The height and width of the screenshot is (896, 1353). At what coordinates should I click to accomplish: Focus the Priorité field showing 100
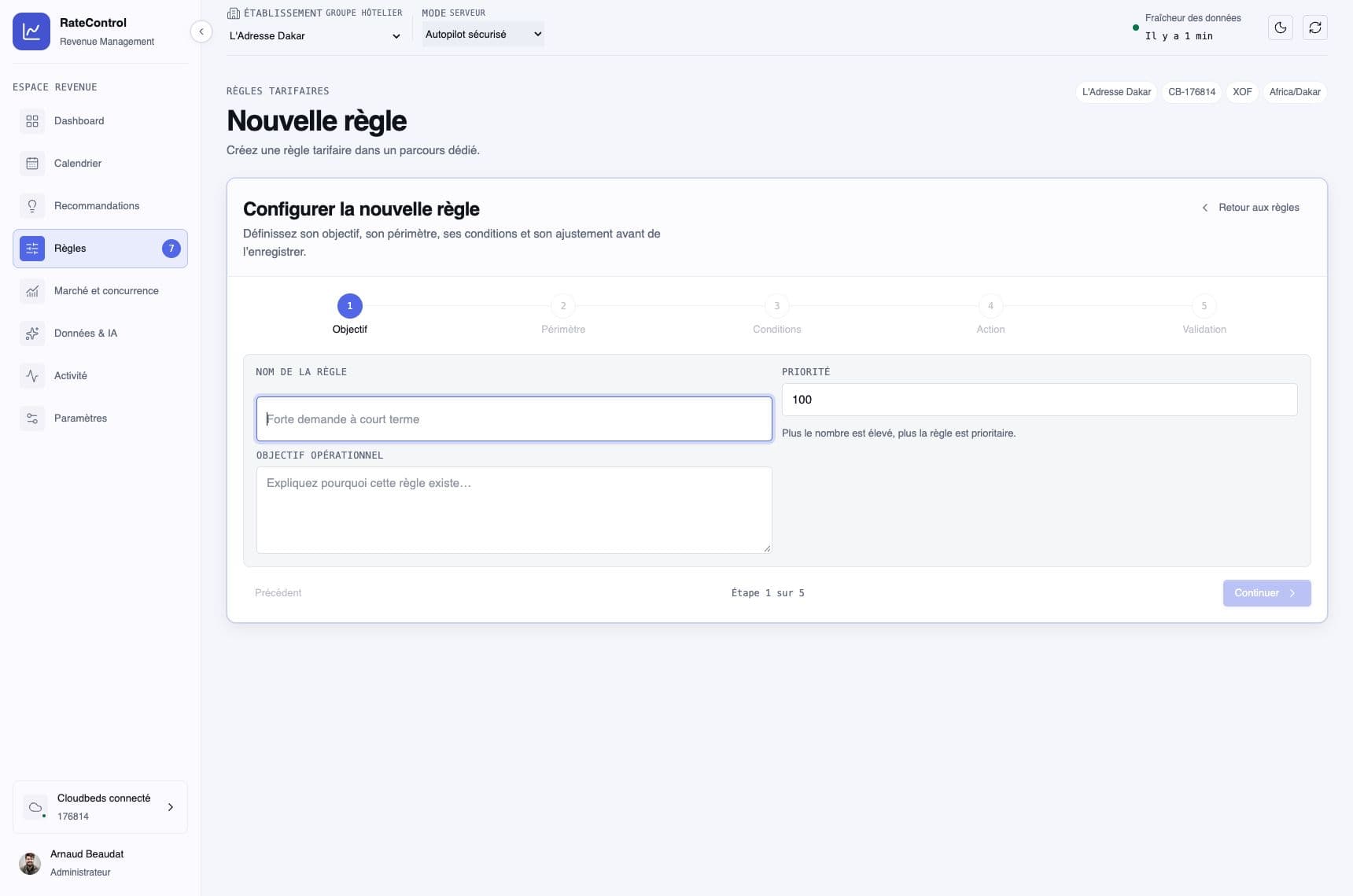[x=1039, y=400]
